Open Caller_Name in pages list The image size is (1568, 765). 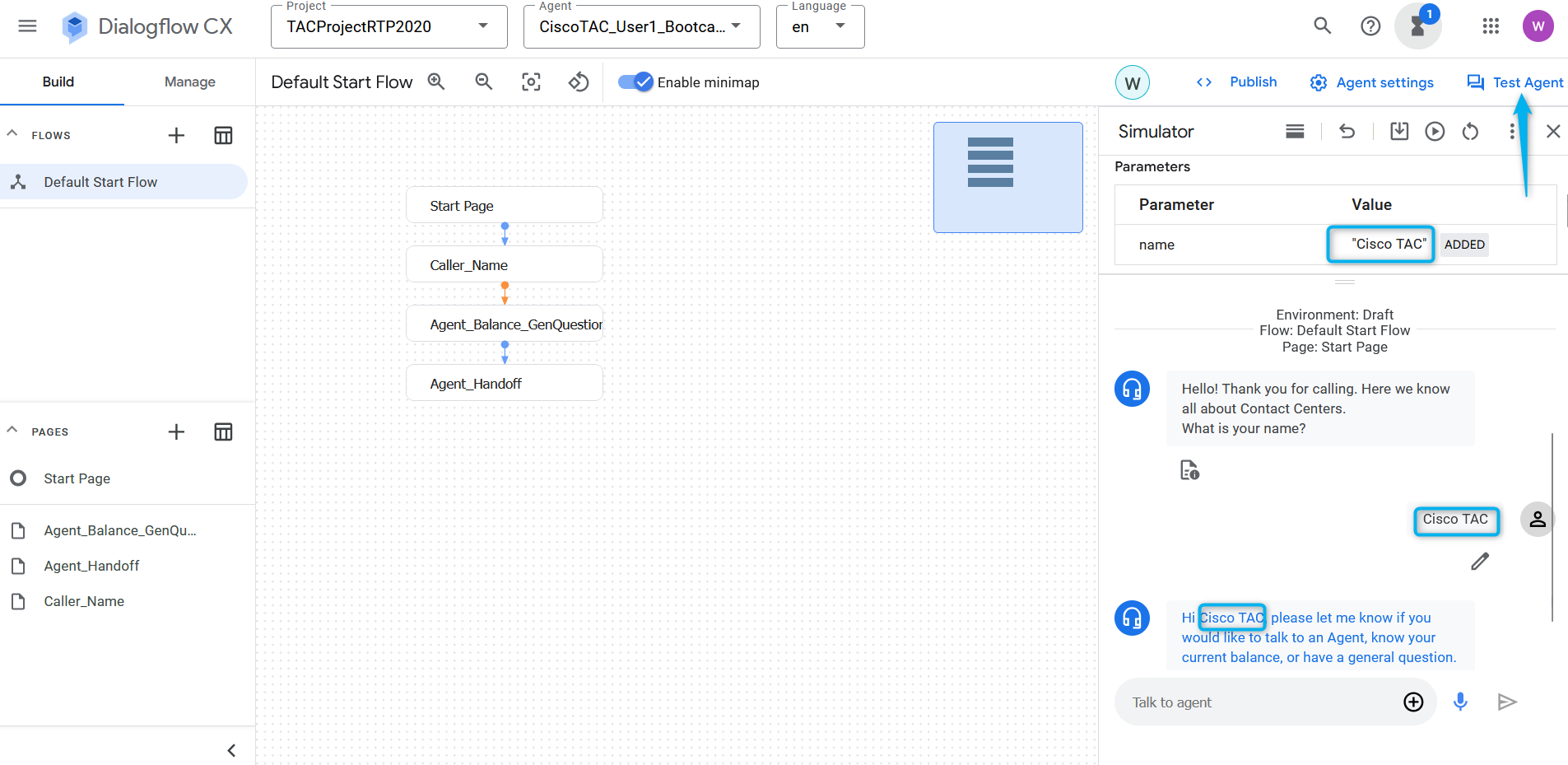128,601
